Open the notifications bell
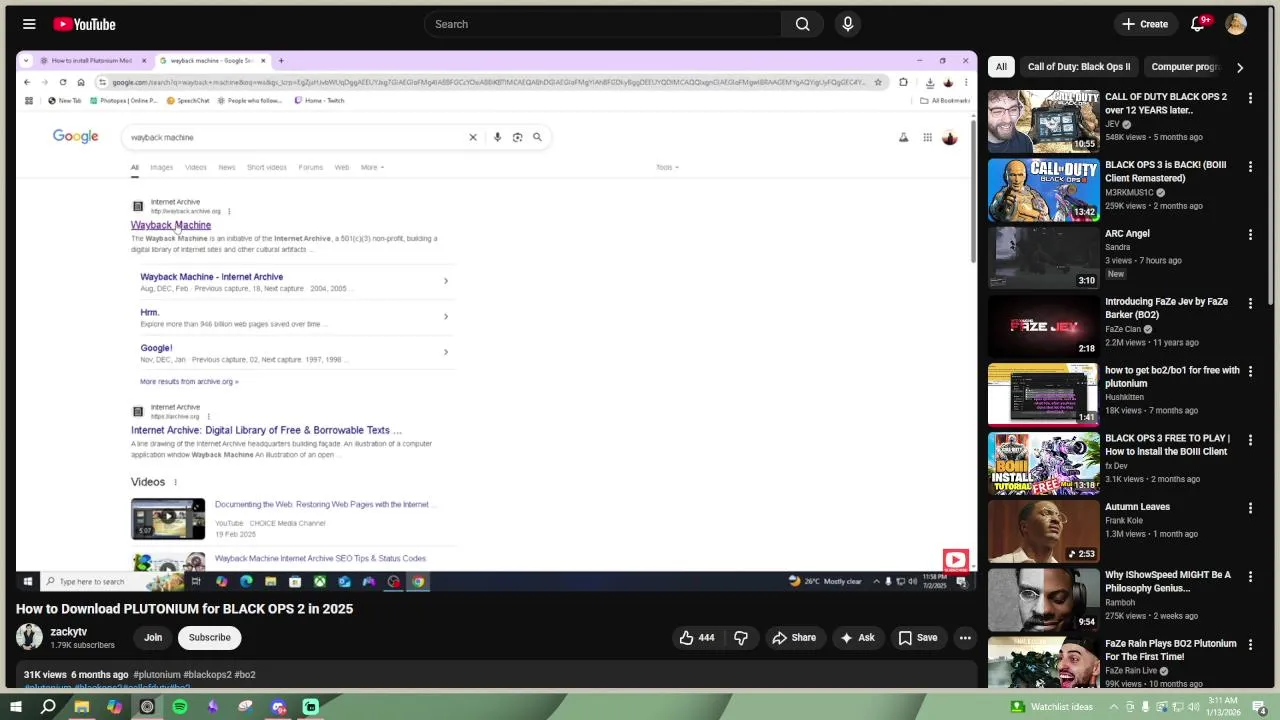The height and width of the screenshot is (720, 1280). click(x=1197, y=24)
